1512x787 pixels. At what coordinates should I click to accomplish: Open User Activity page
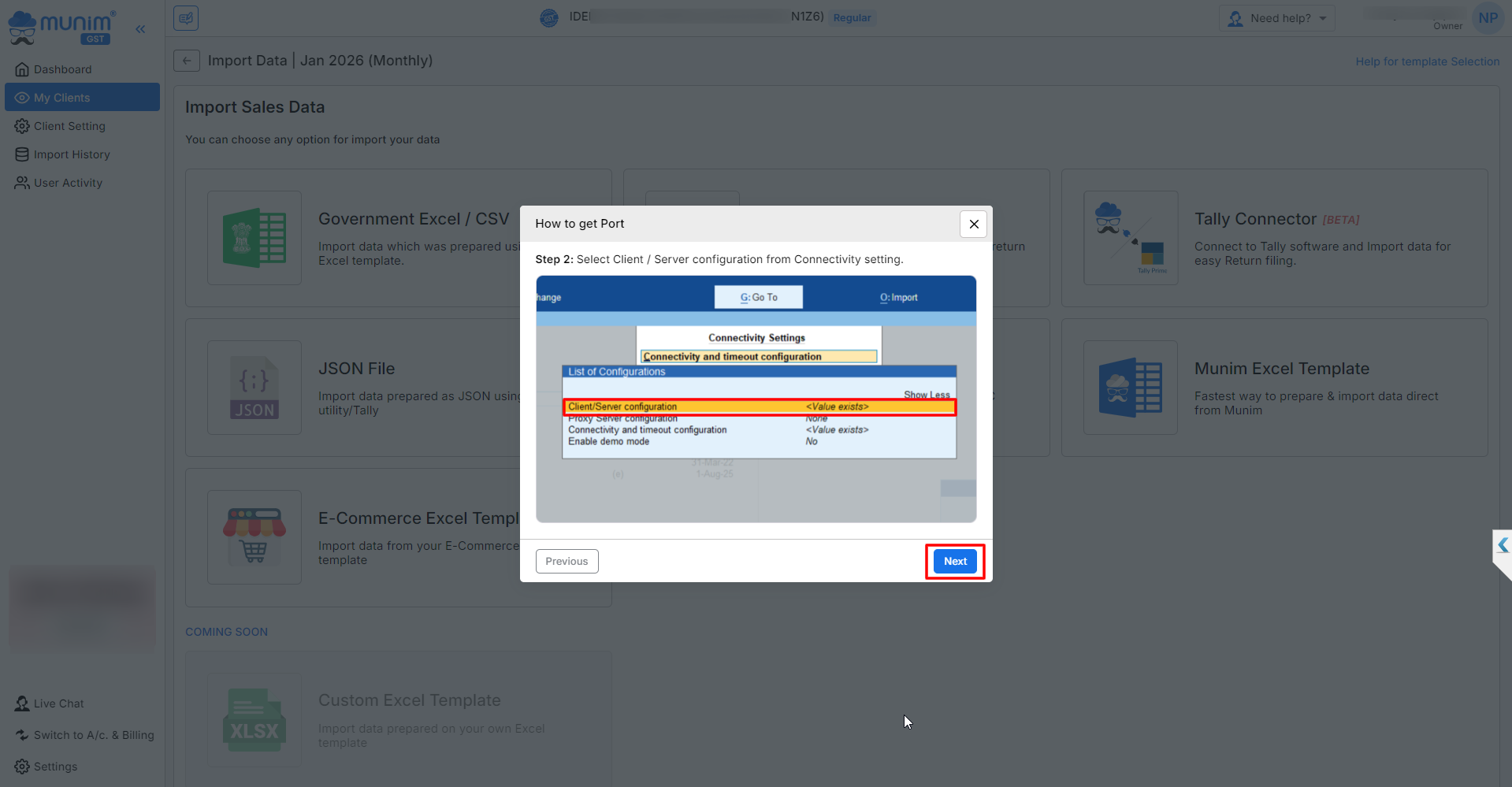click(68, 183)
